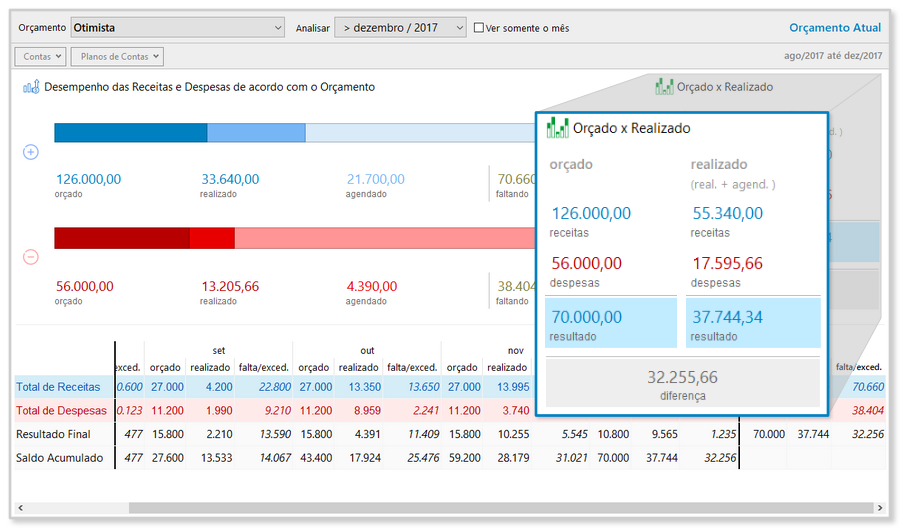Open the Planos de Contas dropdown
This screenshot has height=528, width=900.
click(x=118, y=56)
